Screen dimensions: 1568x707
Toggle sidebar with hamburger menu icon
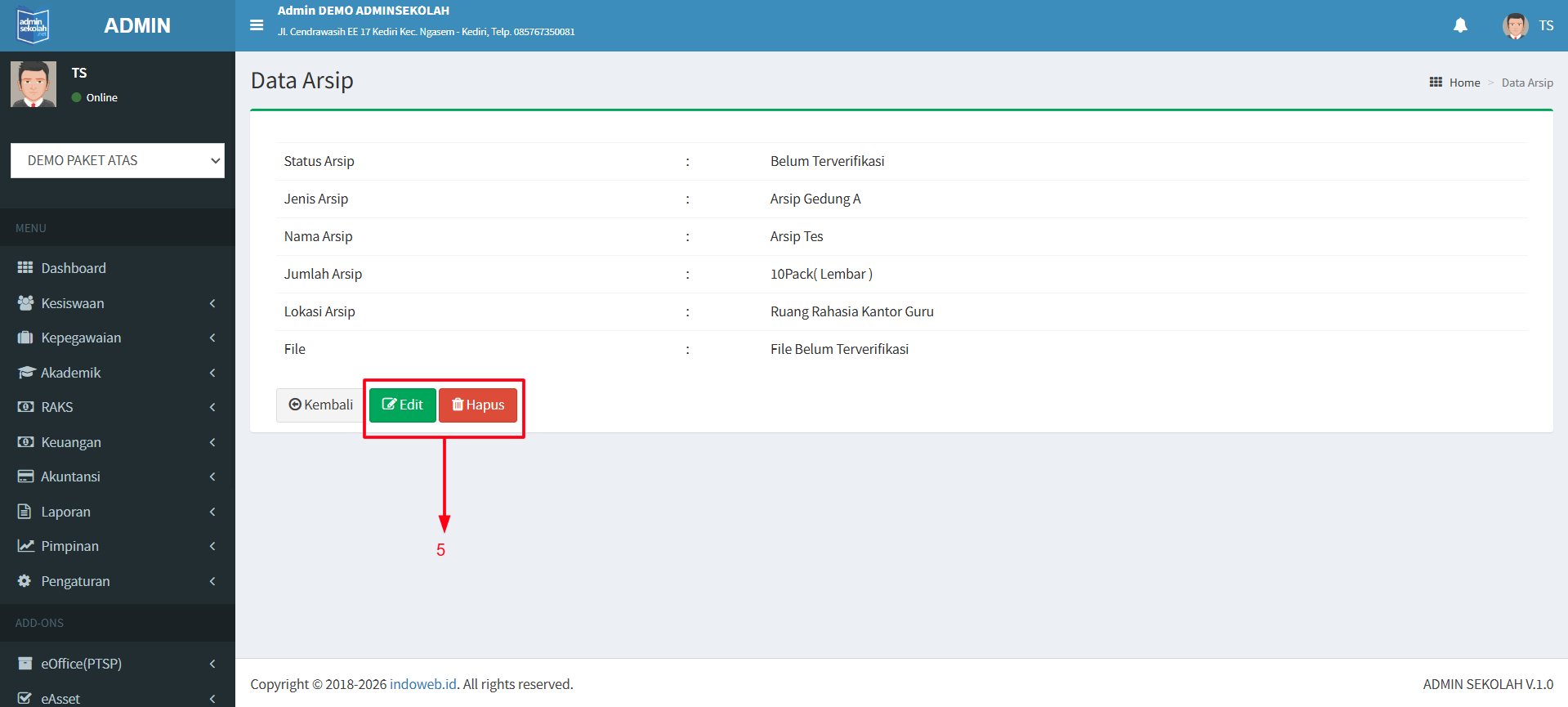(257, 25)
